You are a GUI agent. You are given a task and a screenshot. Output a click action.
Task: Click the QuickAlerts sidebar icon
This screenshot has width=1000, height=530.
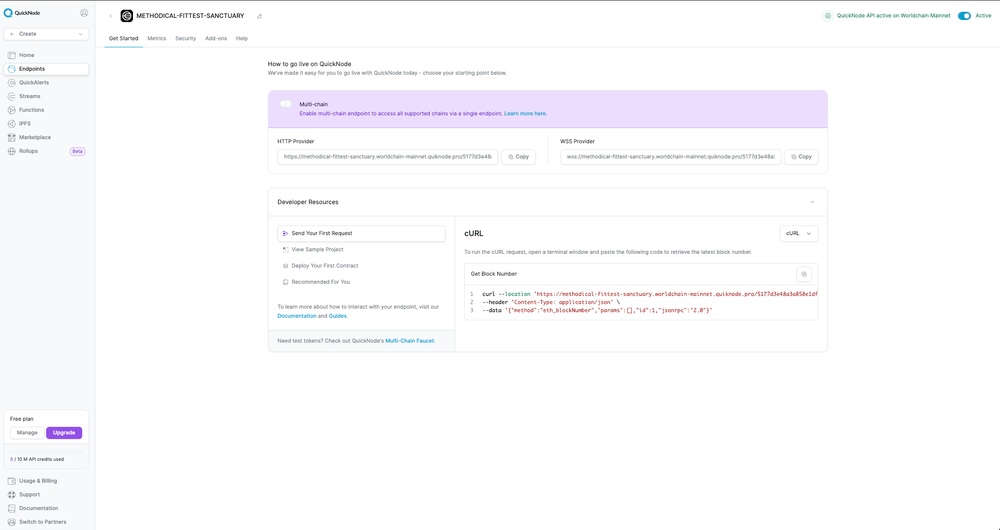click(x=11, y=83)
